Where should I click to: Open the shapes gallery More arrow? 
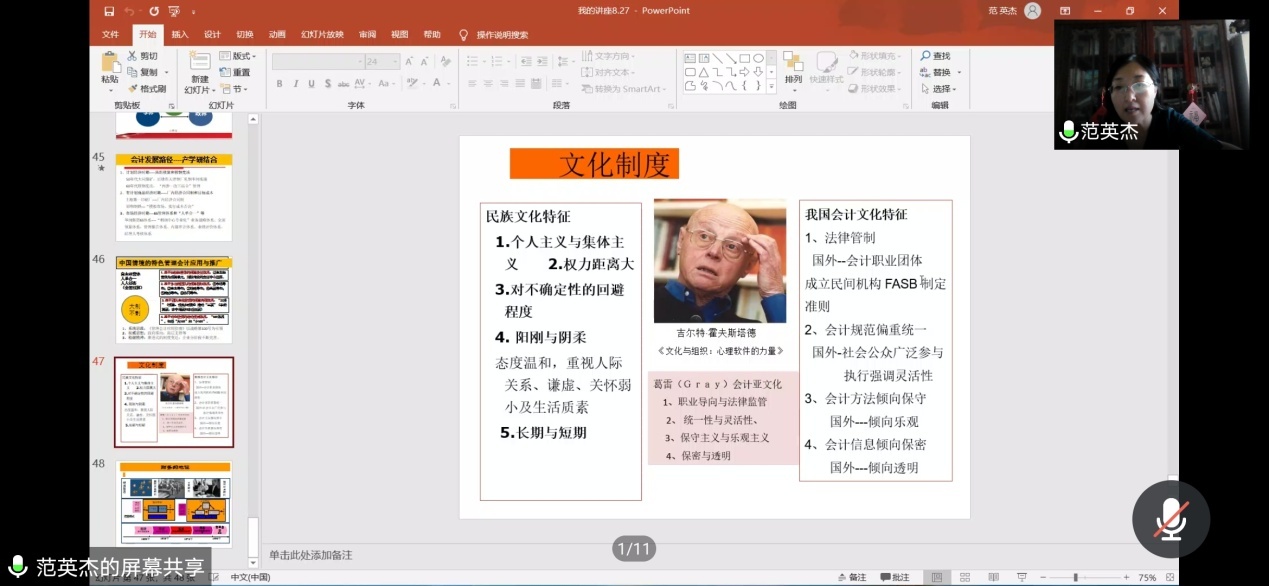771,86
